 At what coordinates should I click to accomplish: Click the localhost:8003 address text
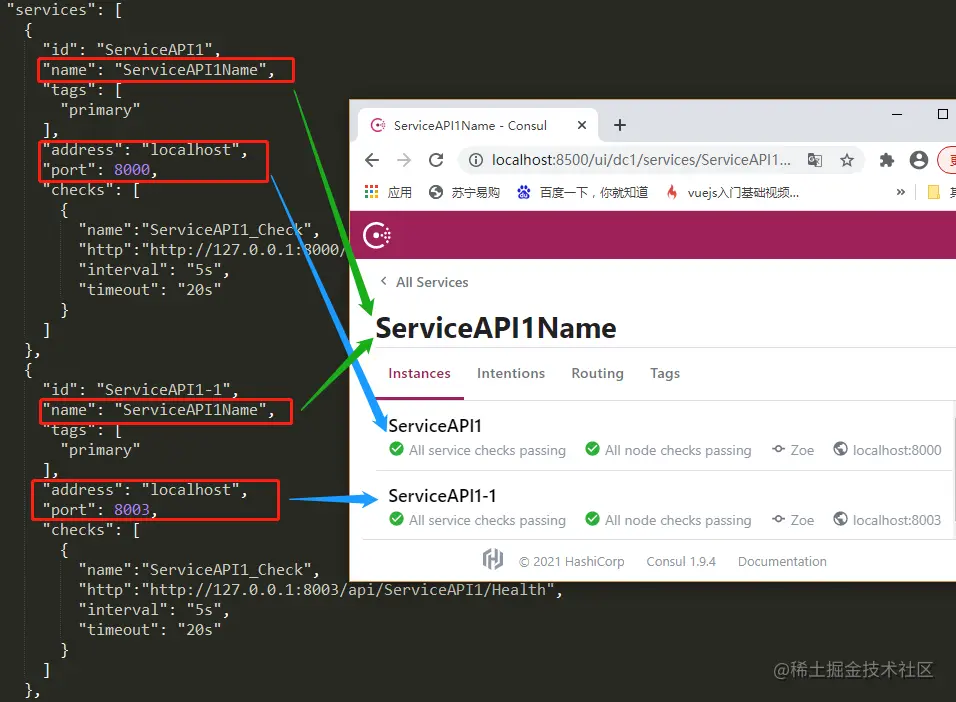pyautogui.click(x=897, y=520)
